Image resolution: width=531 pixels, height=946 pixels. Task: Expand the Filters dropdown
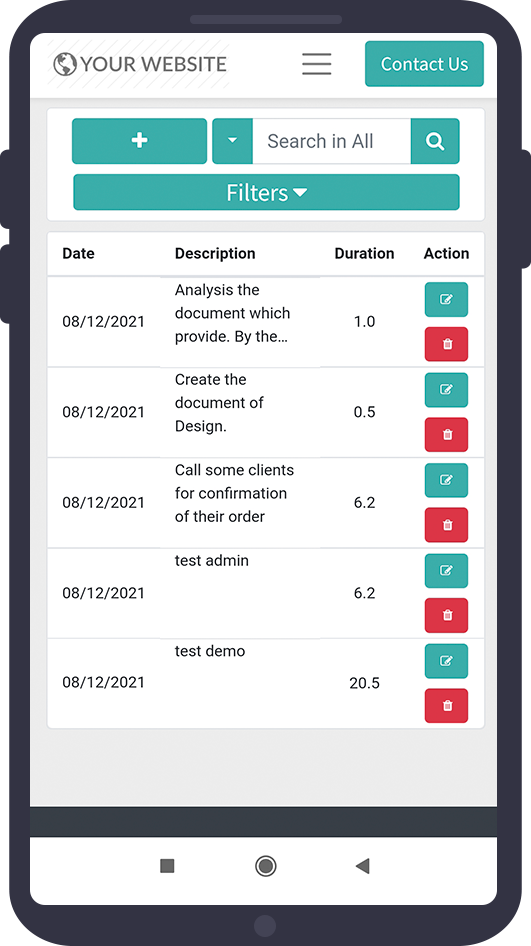pos(266,192)
